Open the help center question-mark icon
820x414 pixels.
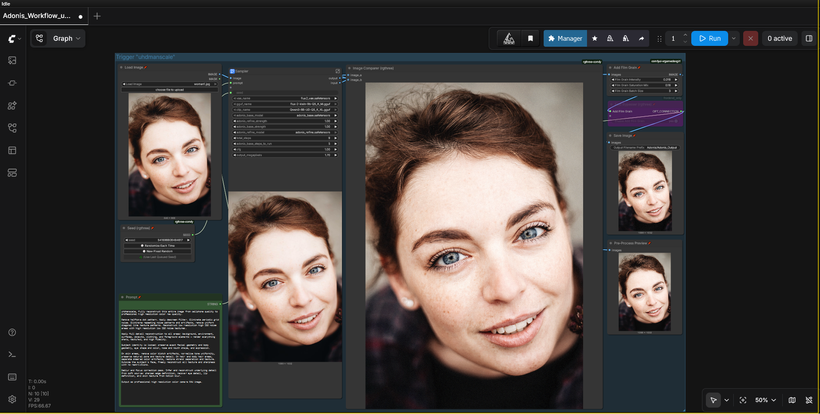[x=12, y=332]
